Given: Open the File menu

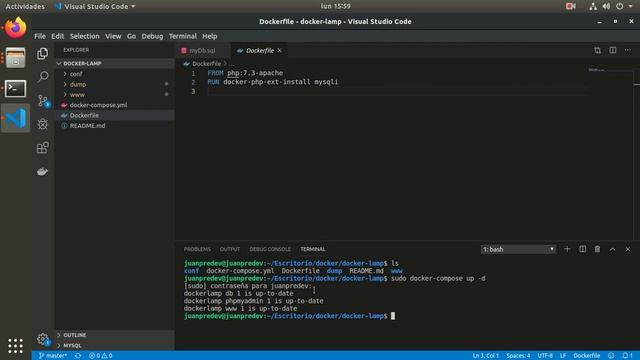Looking at the screenshot, I should point(40,36).
